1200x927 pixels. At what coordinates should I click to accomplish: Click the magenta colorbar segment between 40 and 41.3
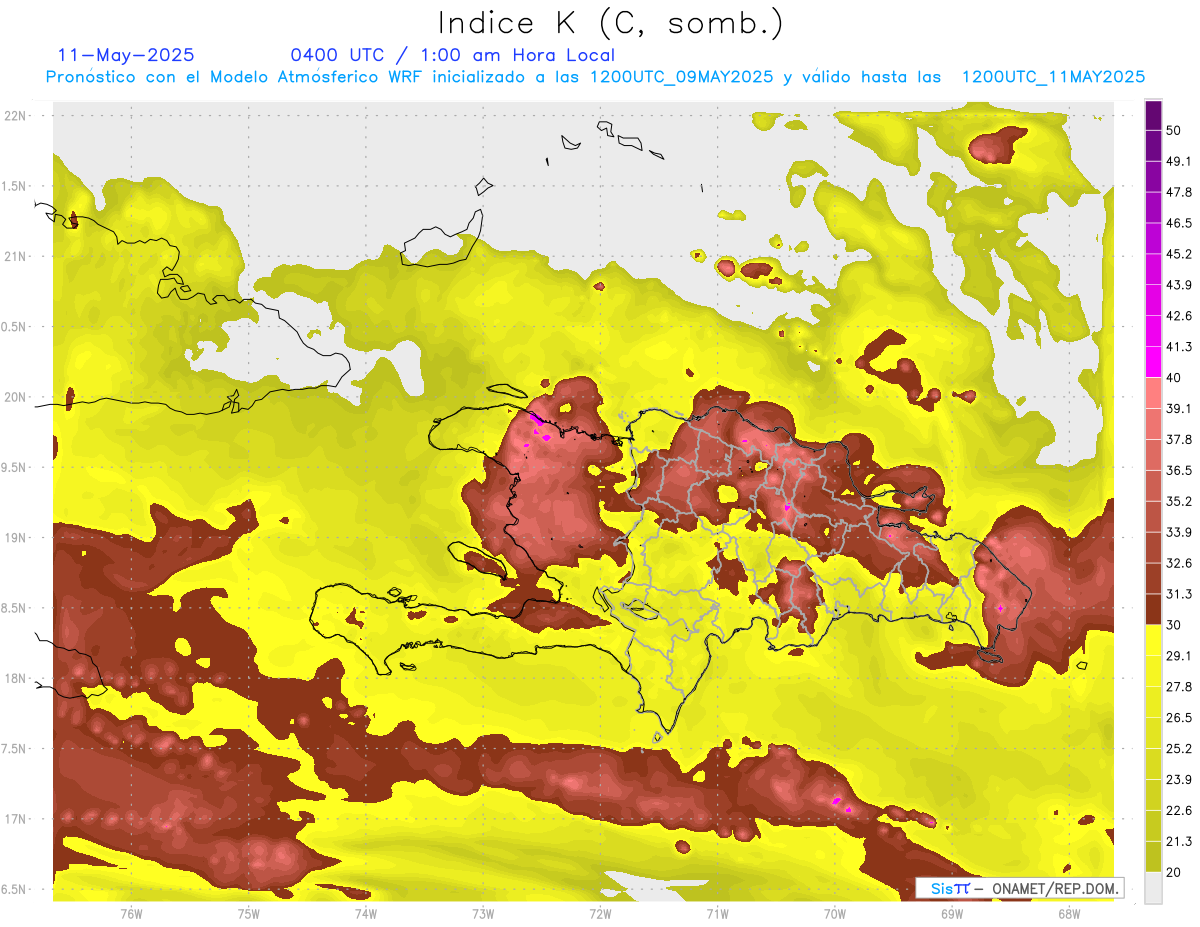(x=1153, y=362)
